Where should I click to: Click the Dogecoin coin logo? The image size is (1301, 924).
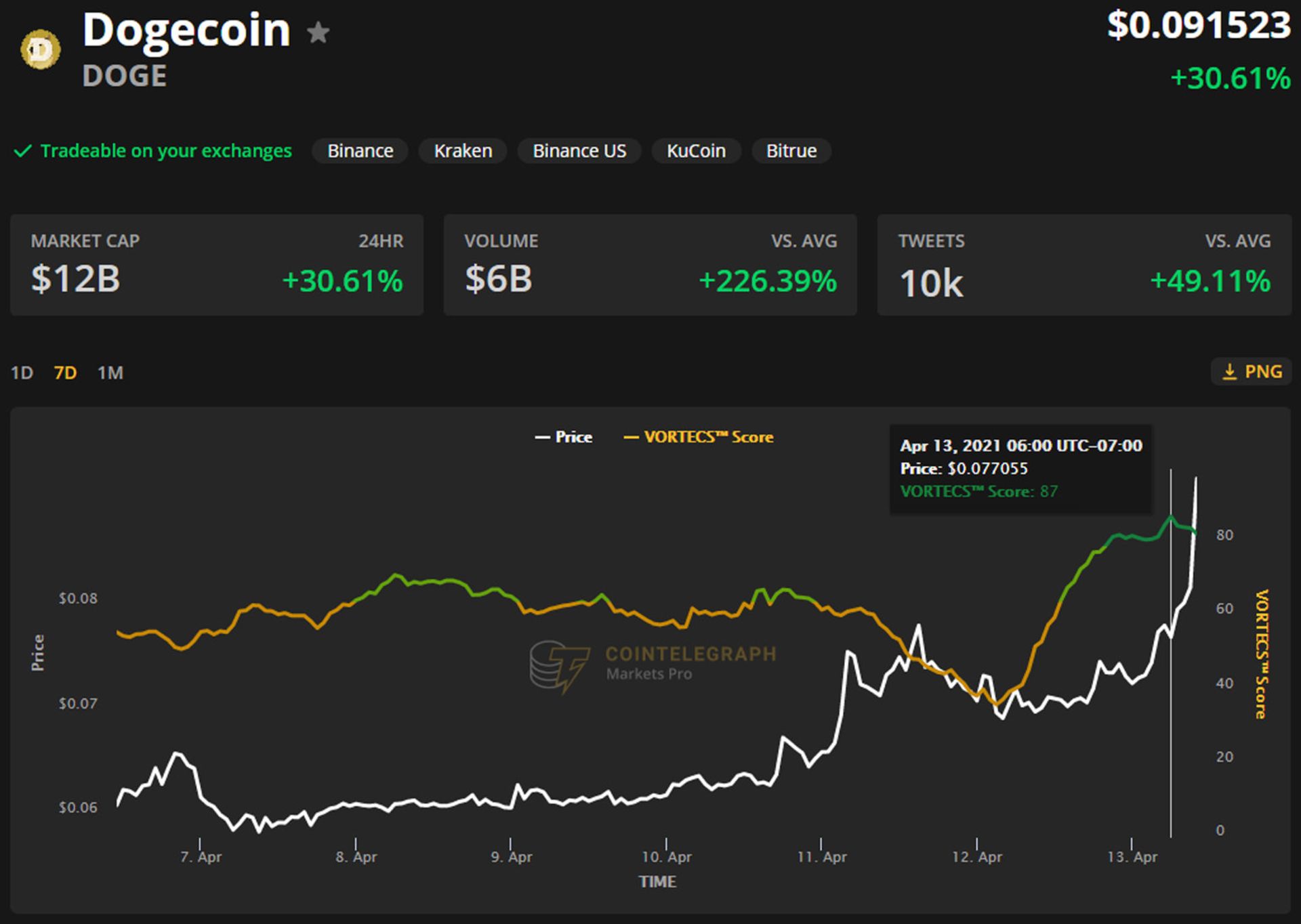click(x=39, y=49)
